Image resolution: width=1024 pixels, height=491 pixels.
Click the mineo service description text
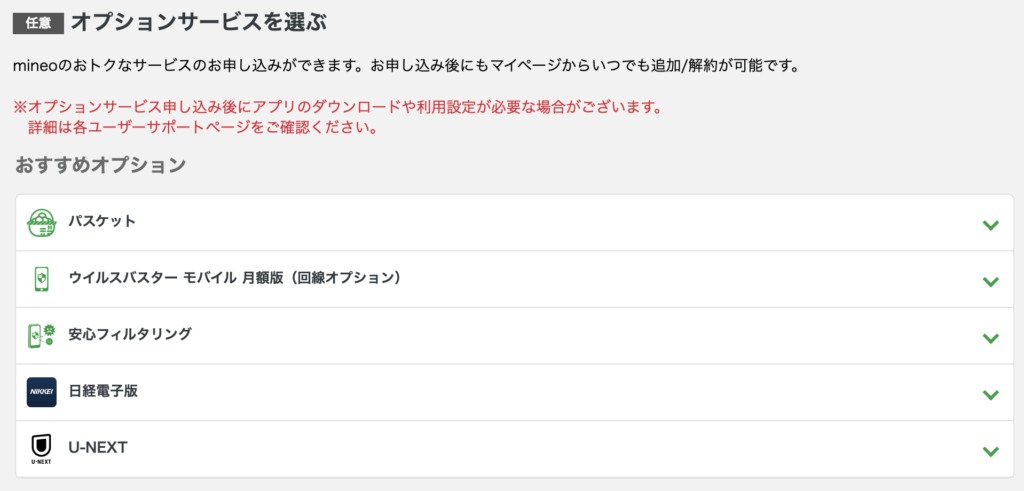[x=406, y=67]
